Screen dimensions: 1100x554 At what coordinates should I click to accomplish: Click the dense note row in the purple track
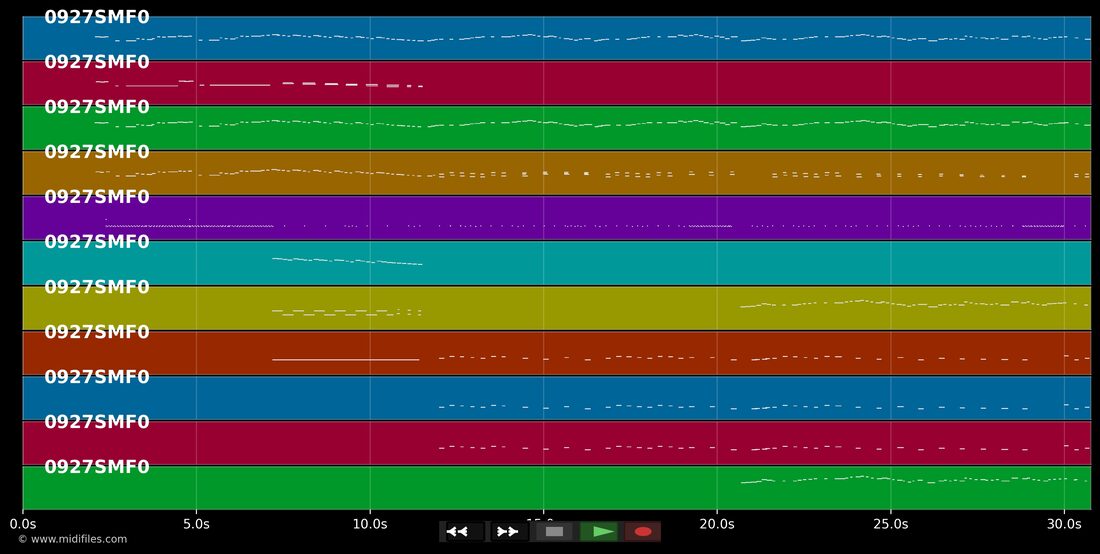click(189, 226)
